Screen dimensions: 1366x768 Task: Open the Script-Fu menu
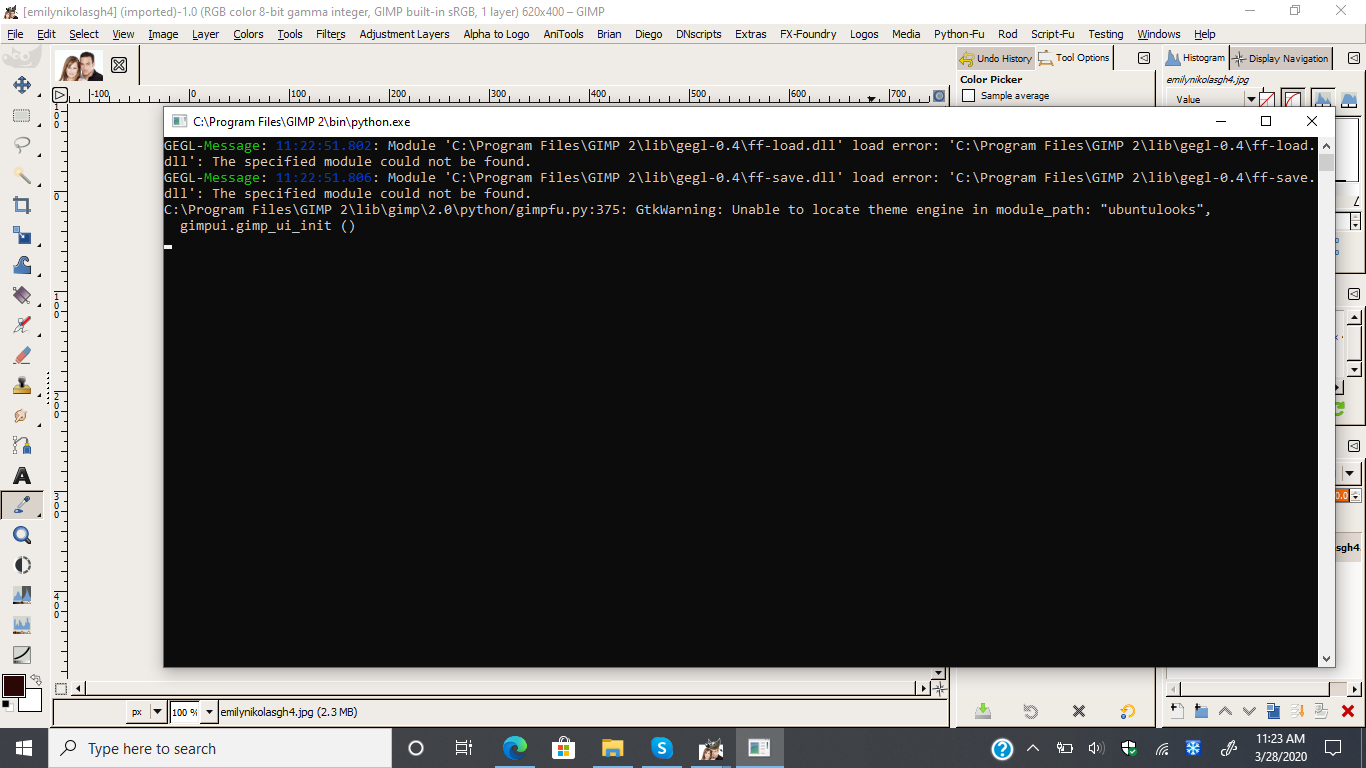pos(1051,34)
